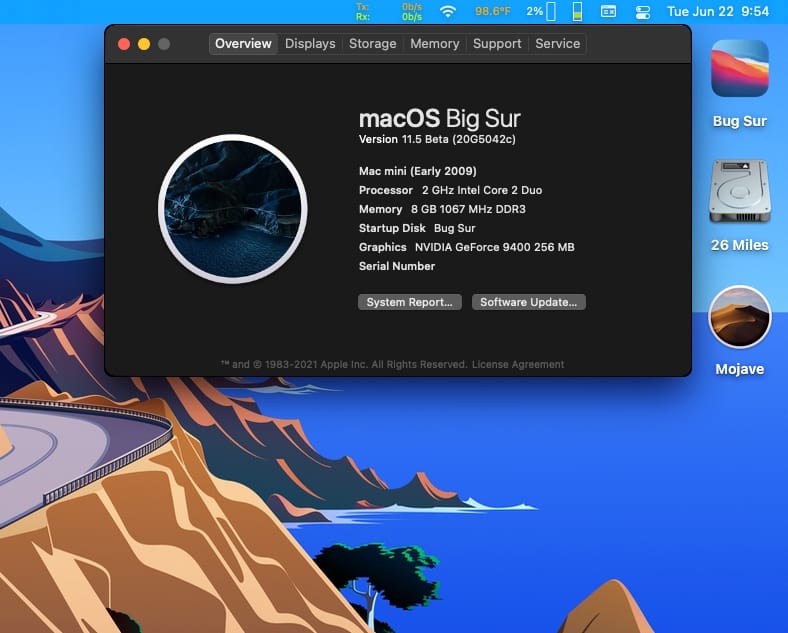
Task: Open the Bug Sur desktop volume icon
Action: coord(740,69)
